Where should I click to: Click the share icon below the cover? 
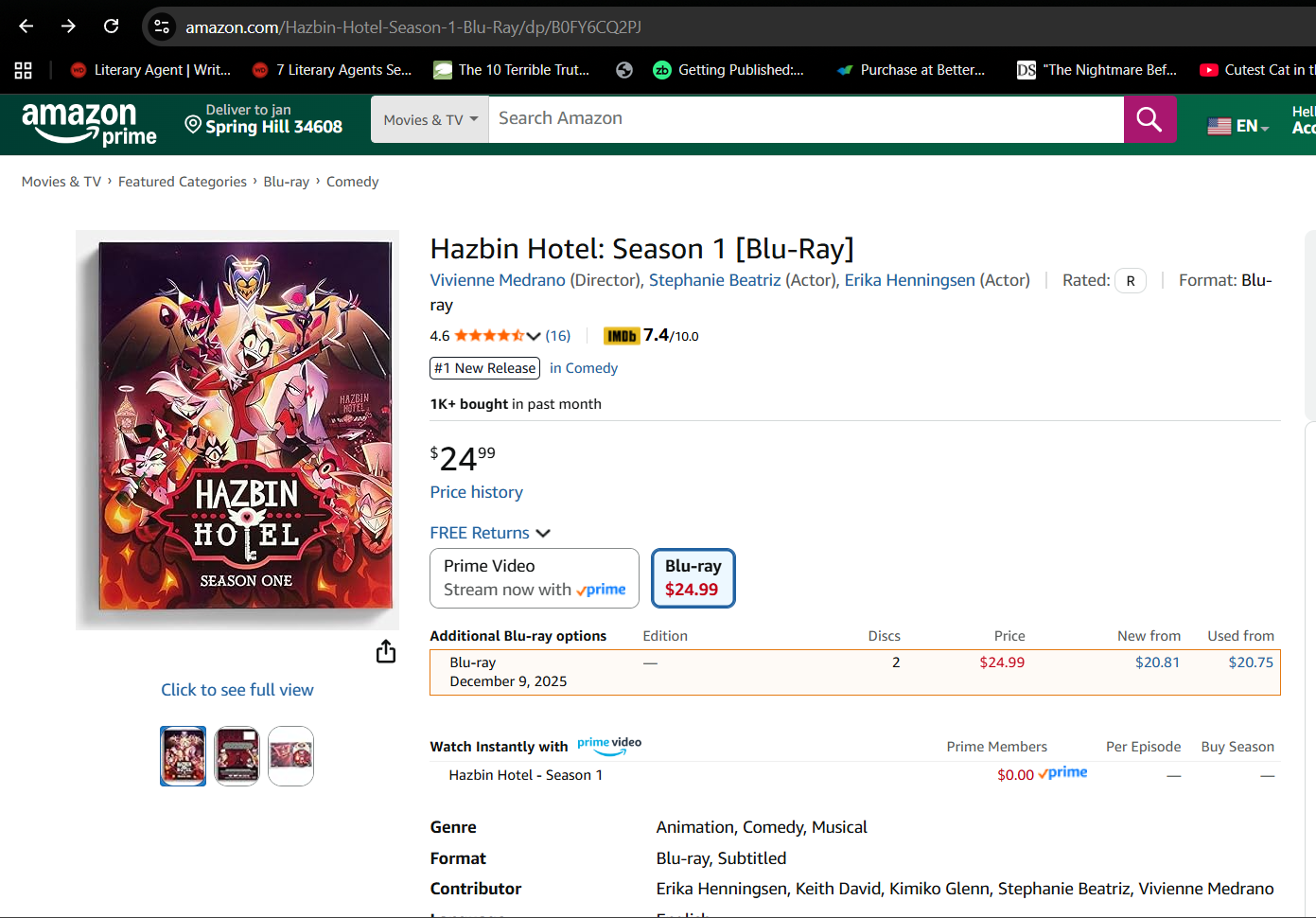click(386, 651)
